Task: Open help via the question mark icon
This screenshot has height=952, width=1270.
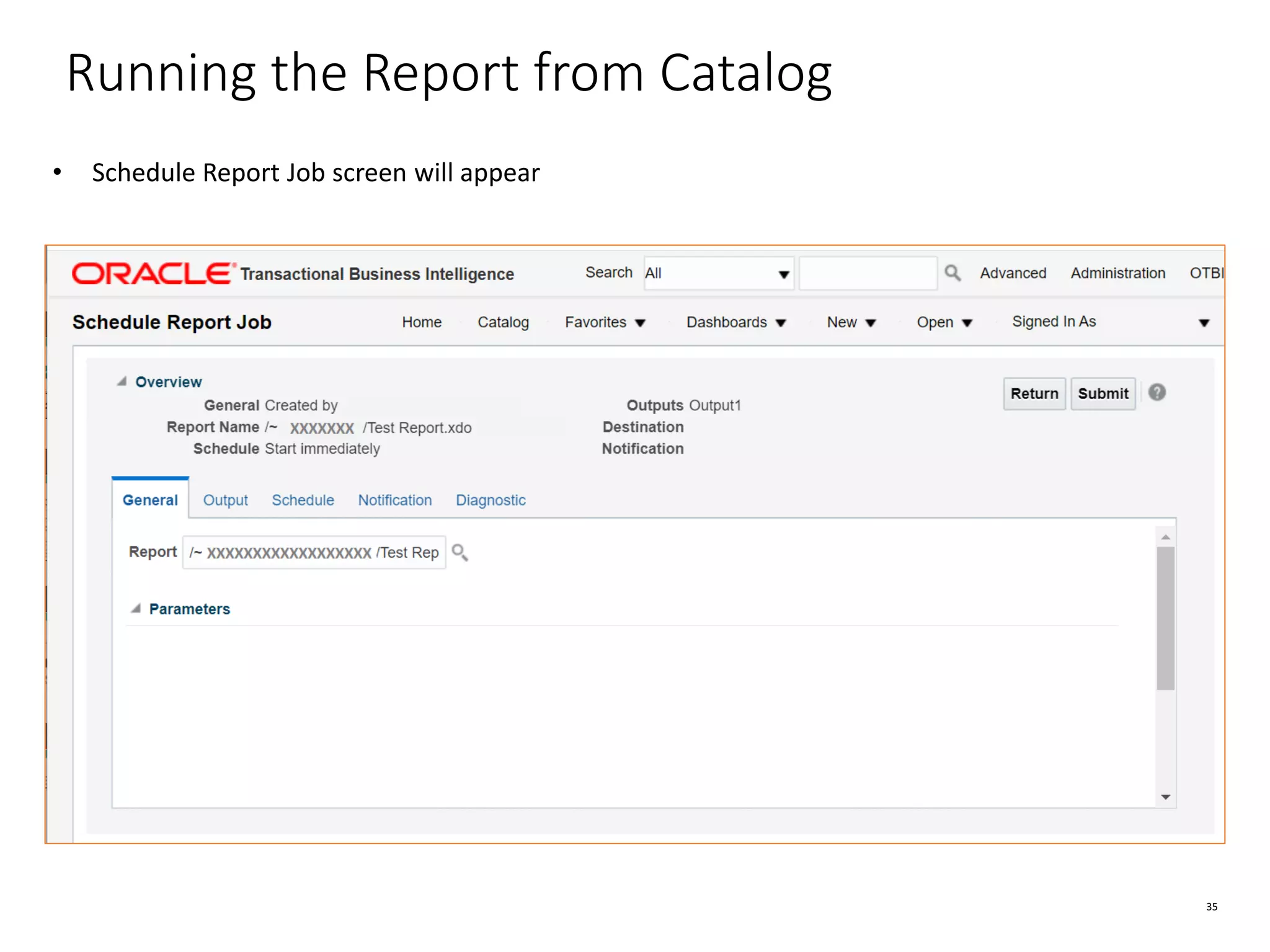Action: click(1157, 392)
